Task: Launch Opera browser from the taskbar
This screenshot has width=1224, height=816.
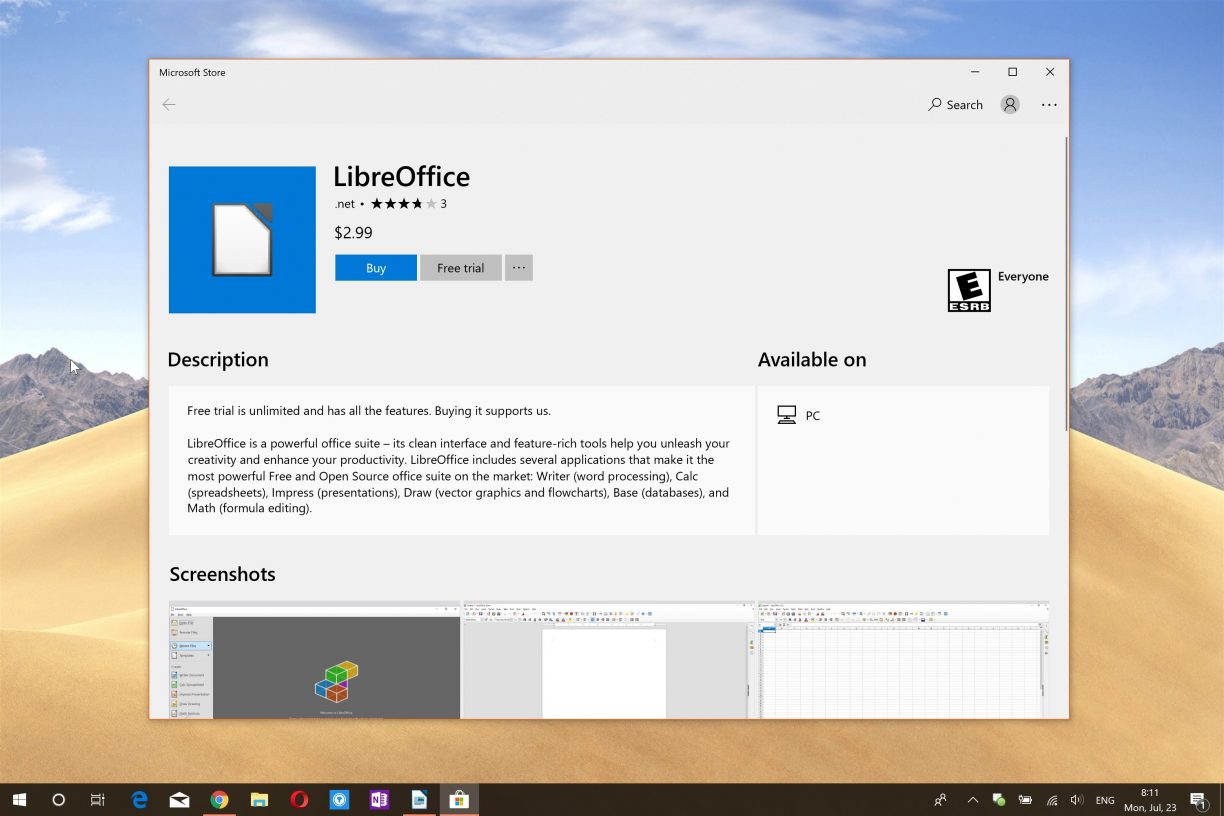Action: [299, 800]
